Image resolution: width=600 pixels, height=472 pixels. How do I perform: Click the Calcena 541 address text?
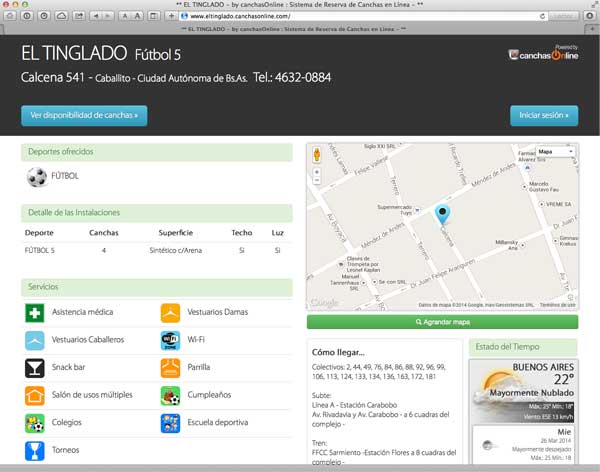pyautogui.click(x=52, y=77)
